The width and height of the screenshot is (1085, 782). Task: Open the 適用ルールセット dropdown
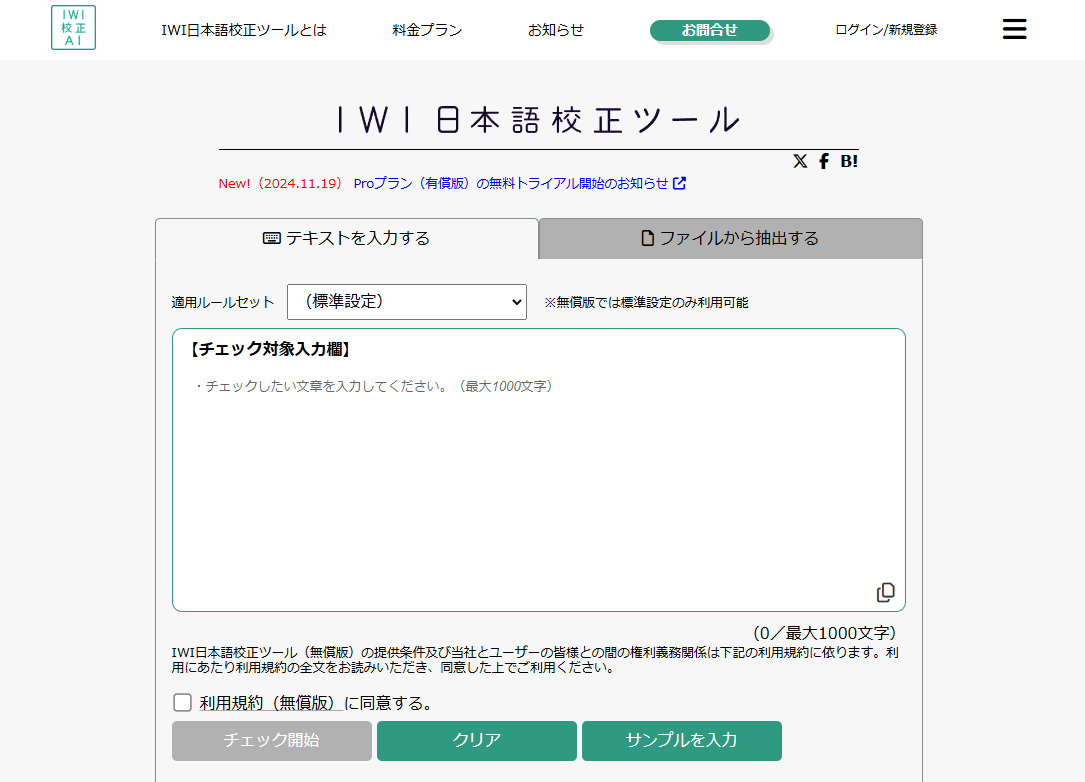(406, 301)
